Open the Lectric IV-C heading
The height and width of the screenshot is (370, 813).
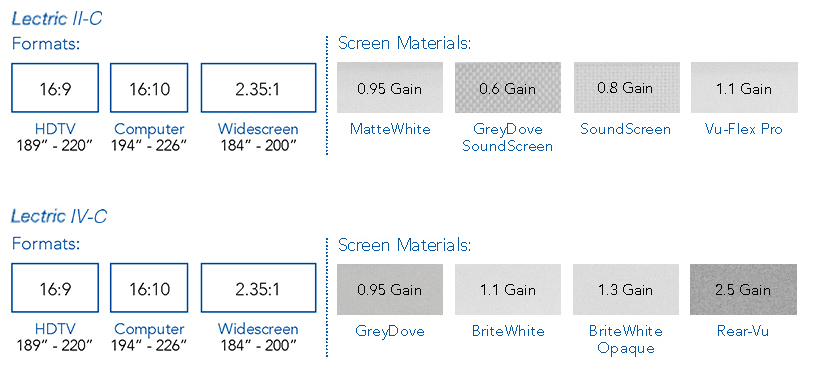[x=59, y=216]
